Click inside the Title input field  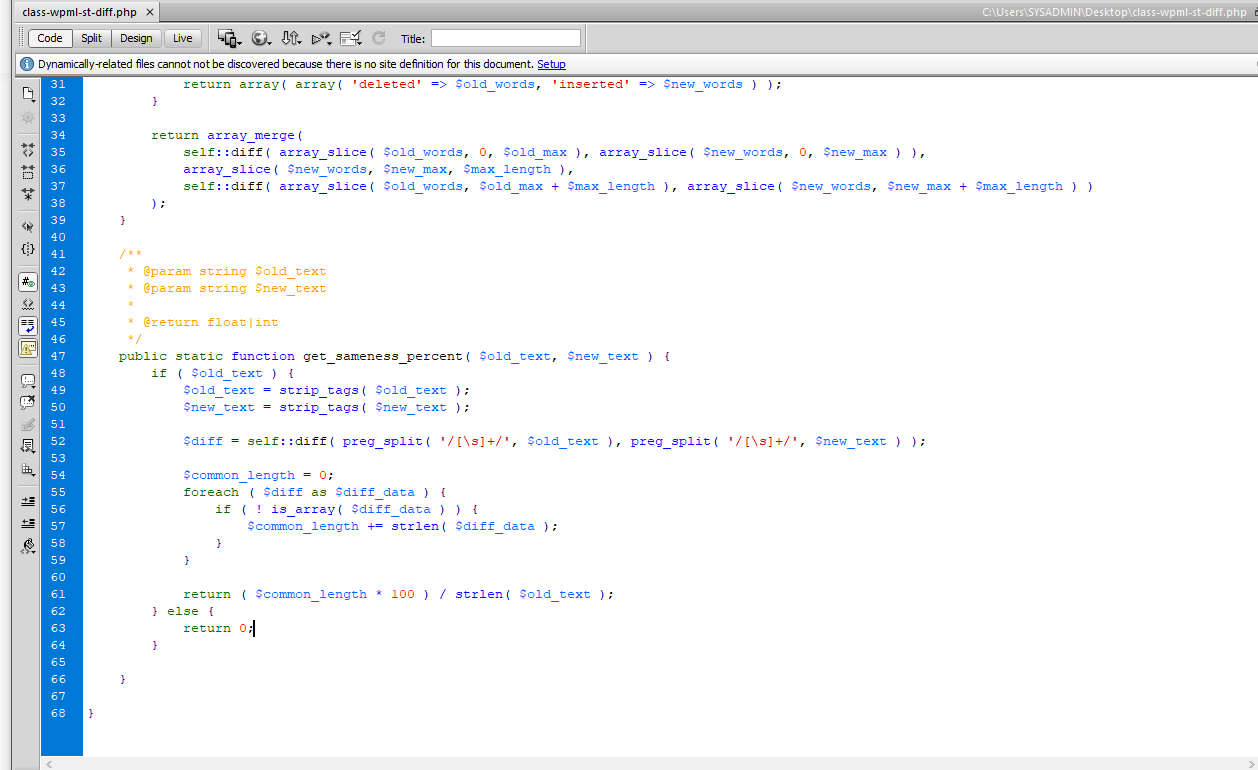tap(505, 37)
